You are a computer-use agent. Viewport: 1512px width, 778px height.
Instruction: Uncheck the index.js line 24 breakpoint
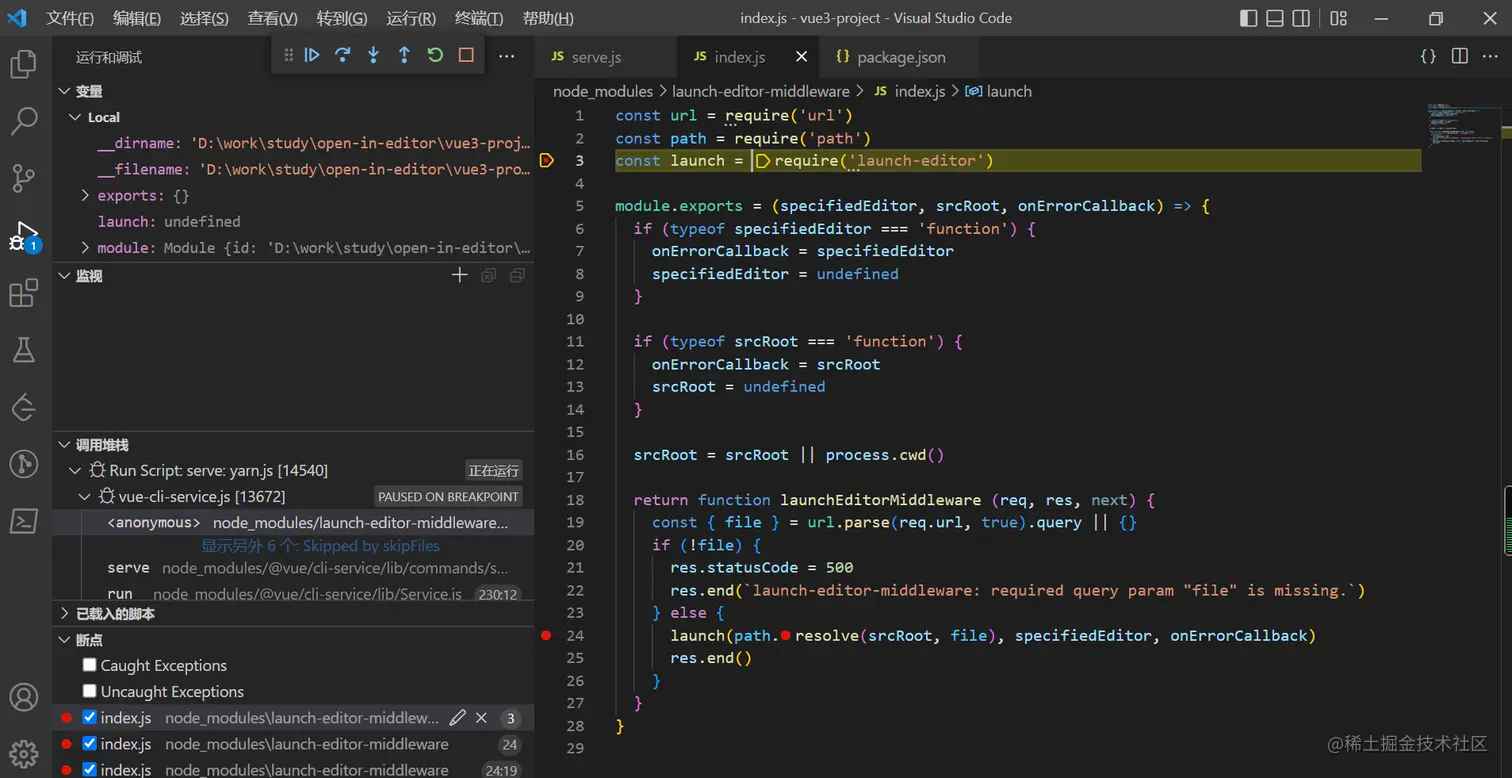tap(90, 744)
